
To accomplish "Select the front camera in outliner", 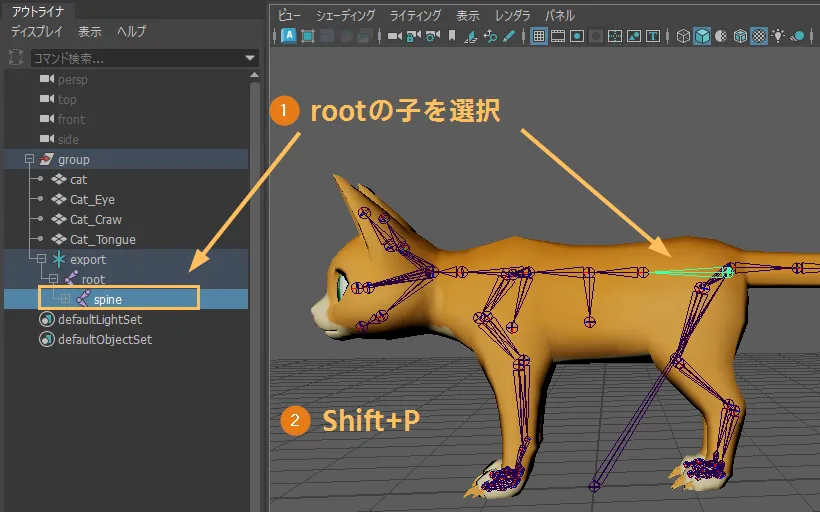I will coord(71,119).
